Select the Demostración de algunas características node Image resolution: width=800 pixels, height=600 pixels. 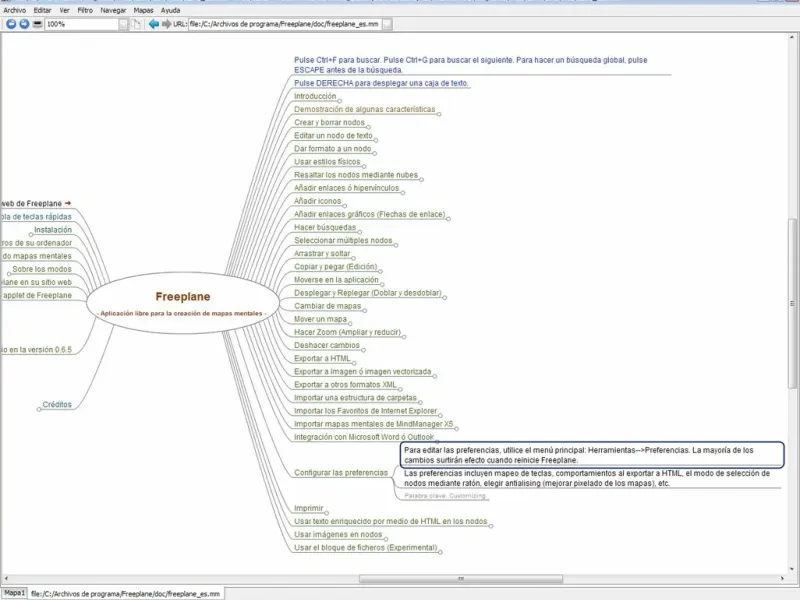tap(365, 109)
